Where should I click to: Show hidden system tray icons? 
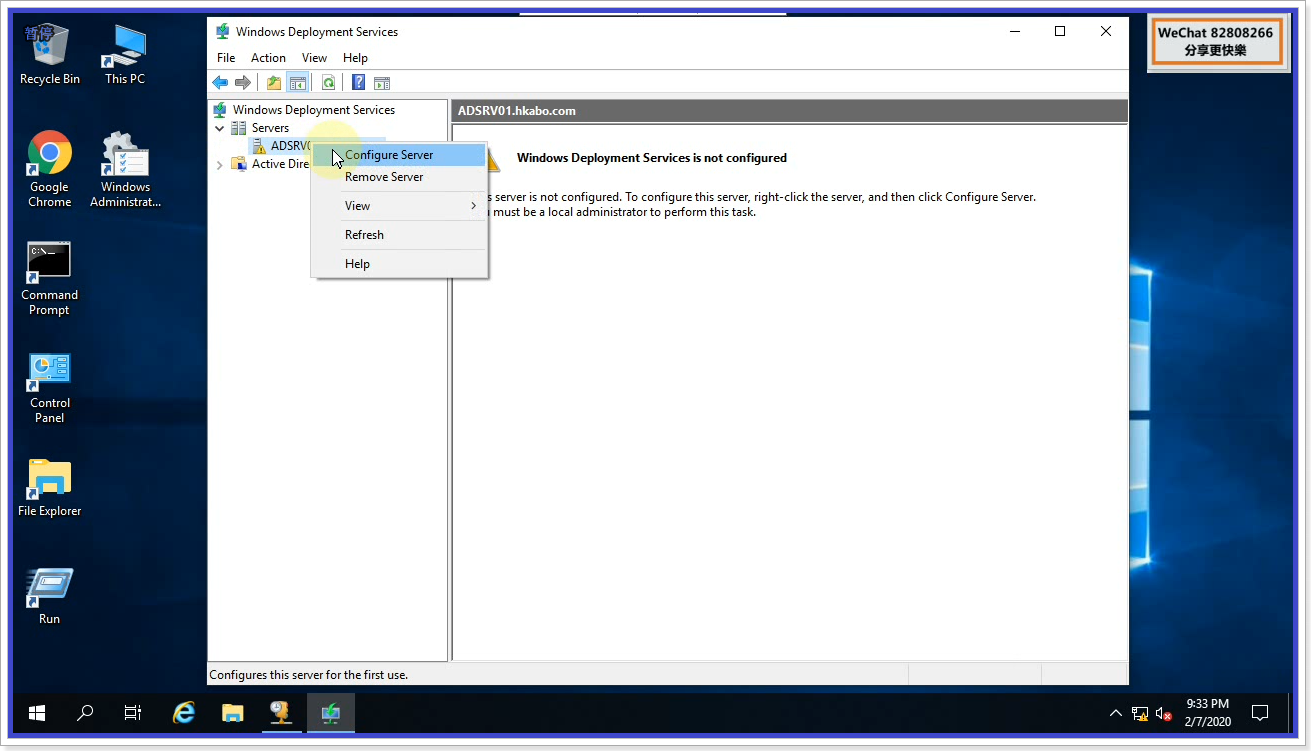pos(1116,714)
